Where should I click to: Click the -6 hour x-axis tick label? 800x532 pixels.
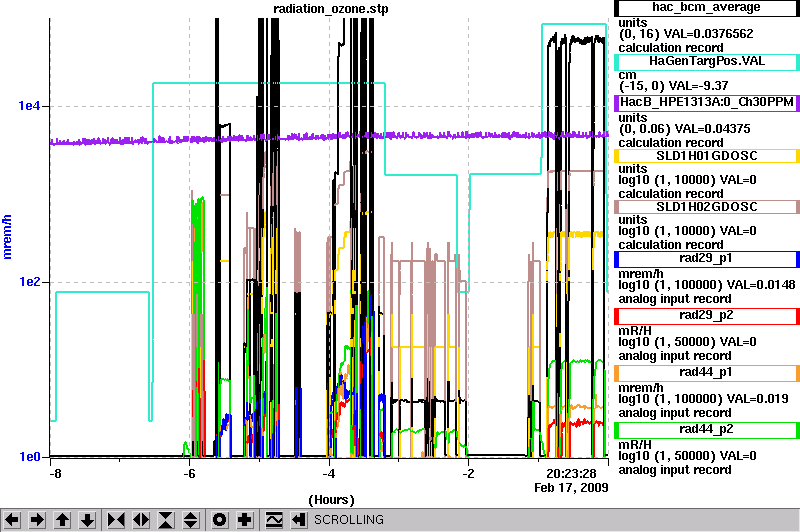(189, 473)
